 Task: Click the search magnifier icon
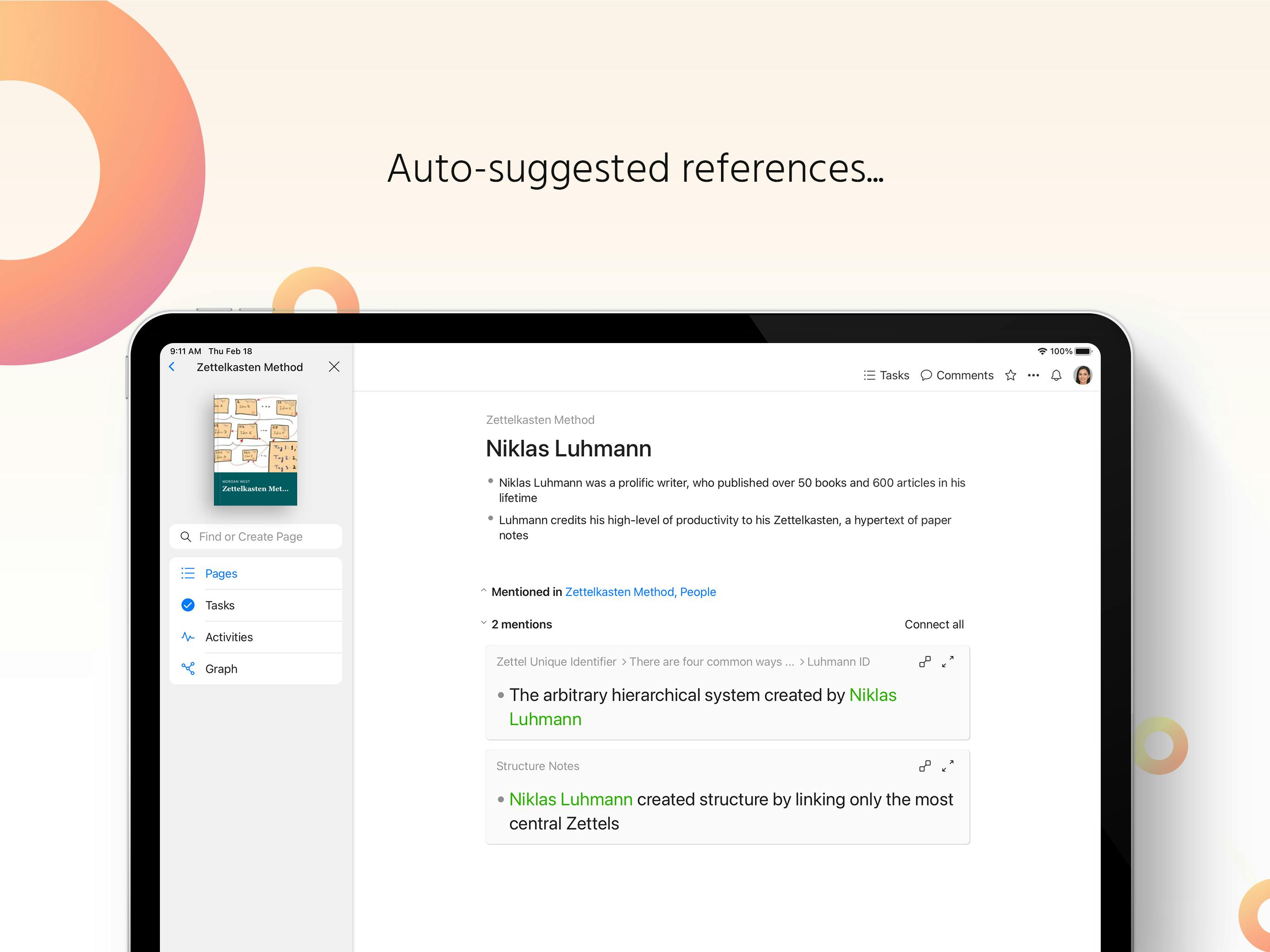(x=185, y=536)
